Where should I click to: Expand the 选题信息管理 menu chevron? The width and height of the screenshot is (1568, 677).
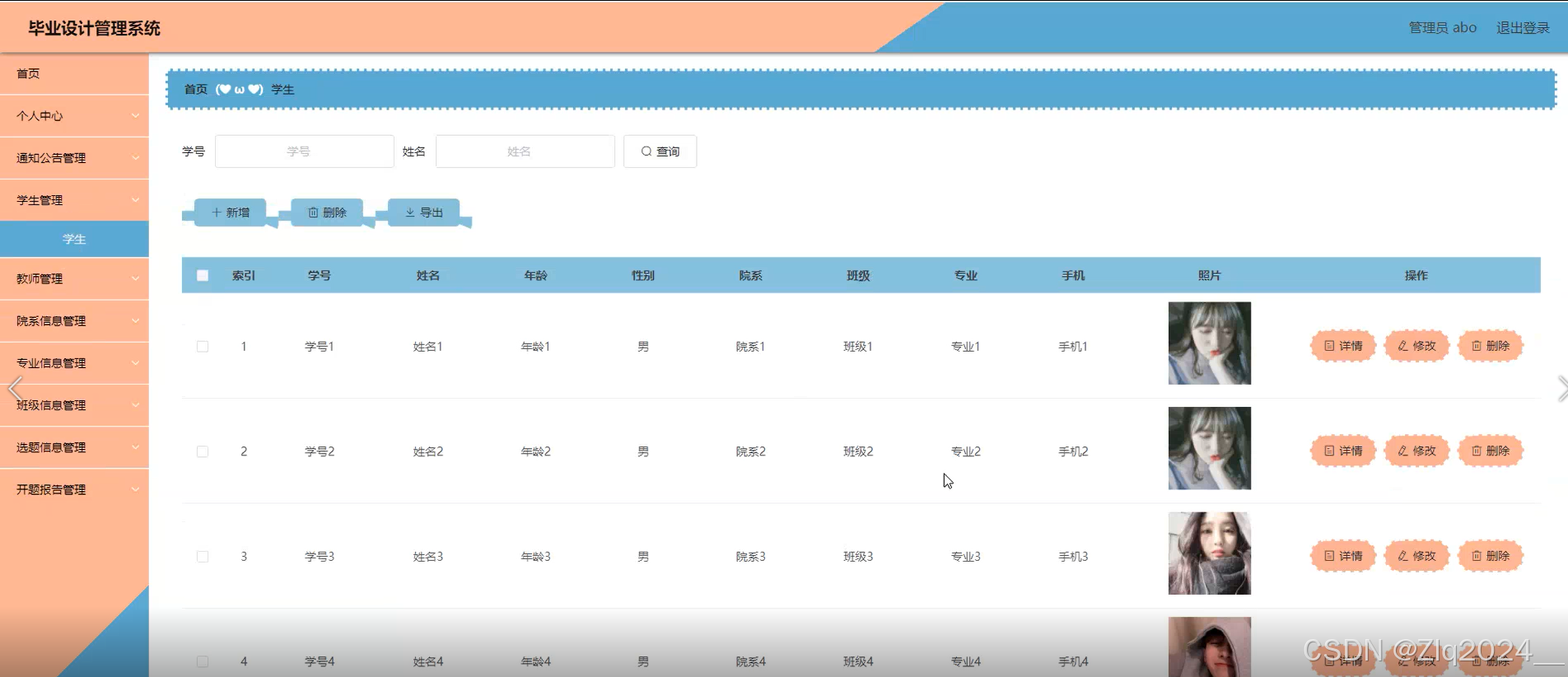pyautogui.click(x=135, y=447)
